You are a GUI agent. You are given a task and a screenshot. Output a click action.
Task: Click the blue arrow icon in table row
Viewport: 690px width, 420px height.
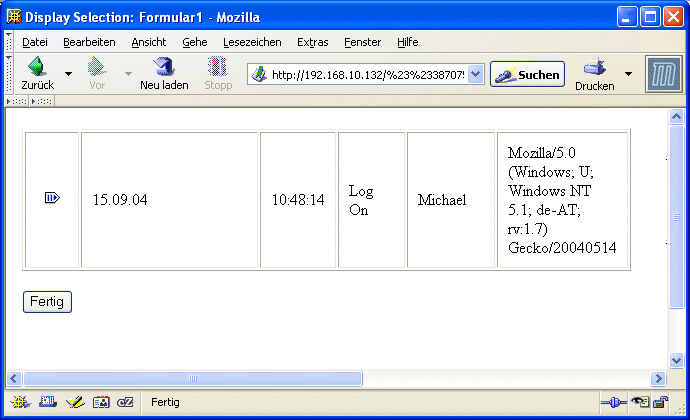tap(52, 199)
